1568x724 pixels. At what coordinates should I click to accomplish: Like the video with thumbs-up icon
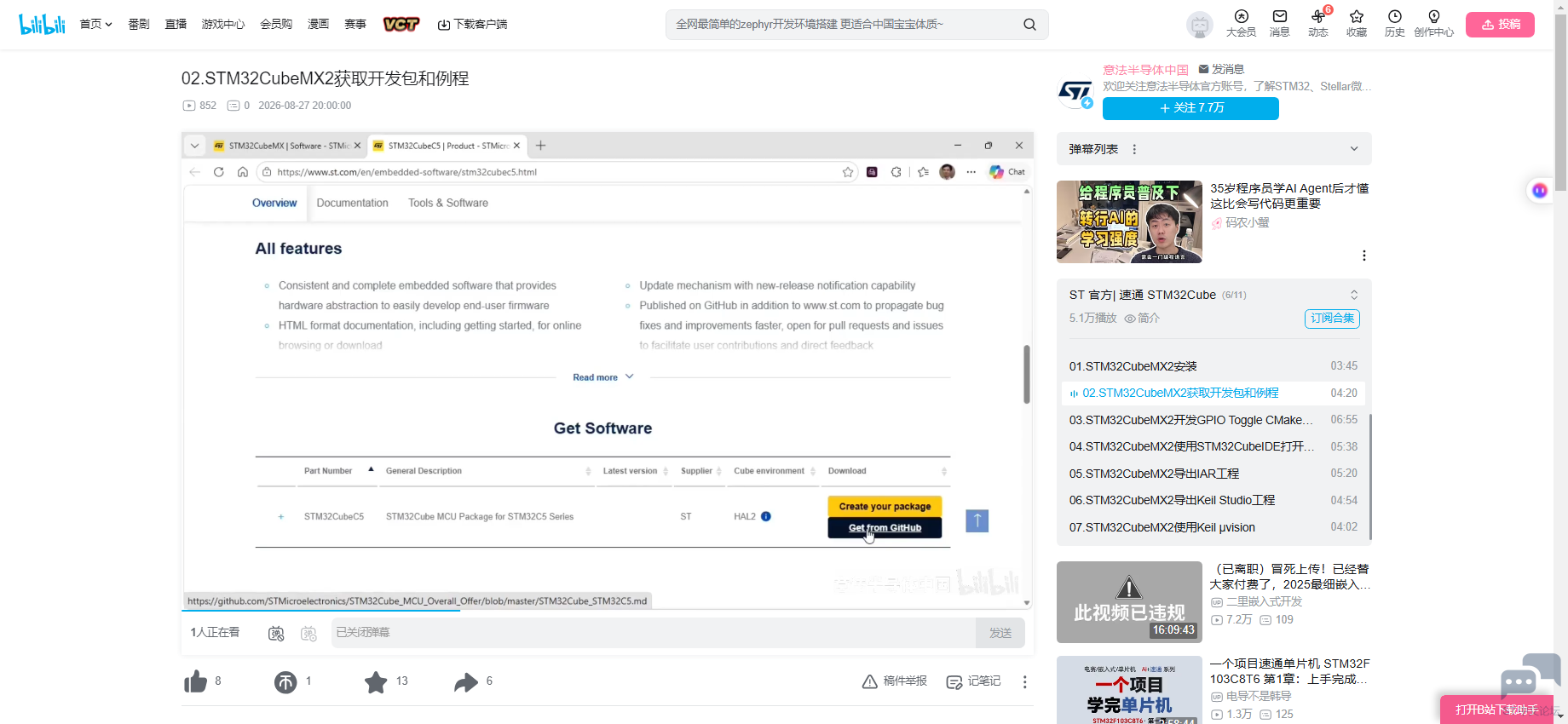pos(196,681)
